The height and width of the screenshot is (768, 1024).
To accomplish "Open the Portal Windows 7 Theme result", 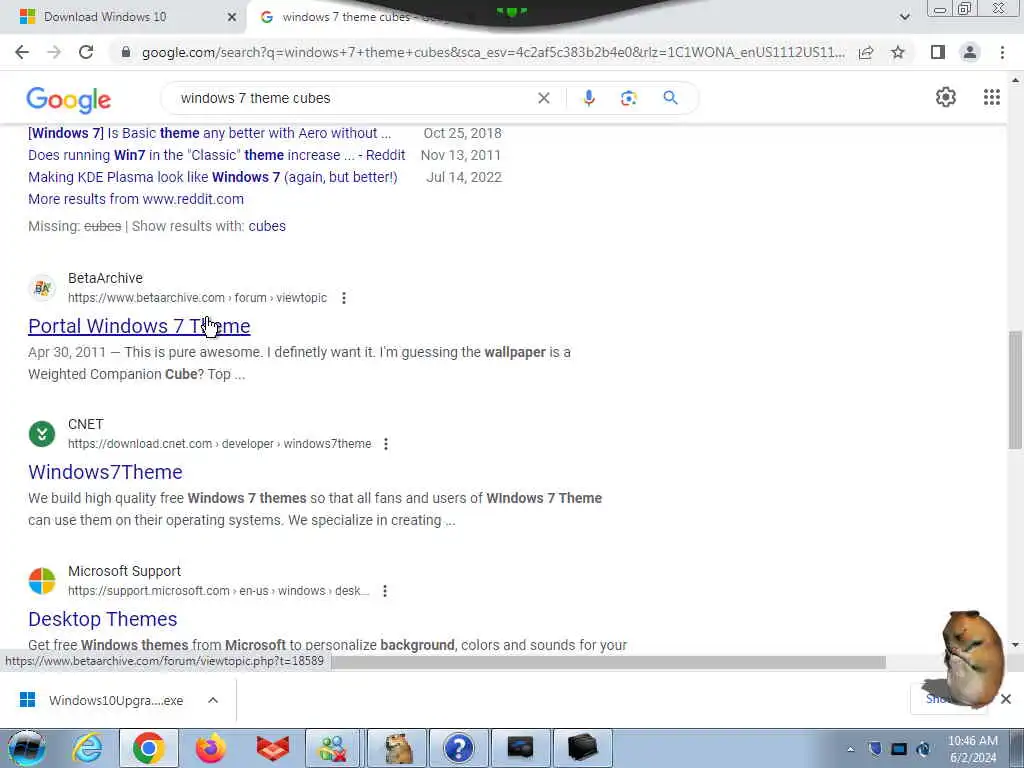I will (x=139, y=326).
